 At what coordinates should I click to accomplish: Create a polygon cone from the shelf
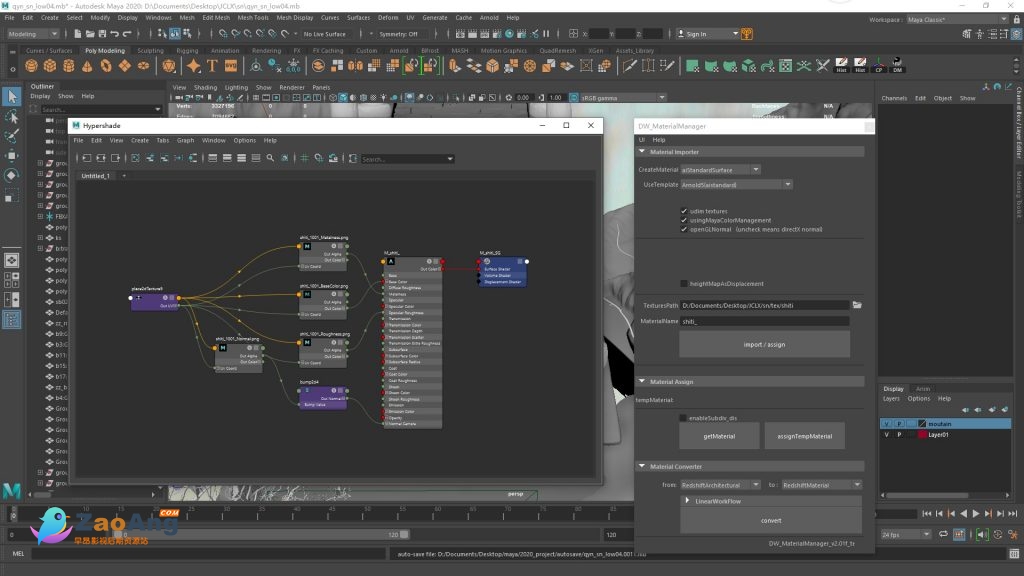pyautogui.click(x=87, y=66)
